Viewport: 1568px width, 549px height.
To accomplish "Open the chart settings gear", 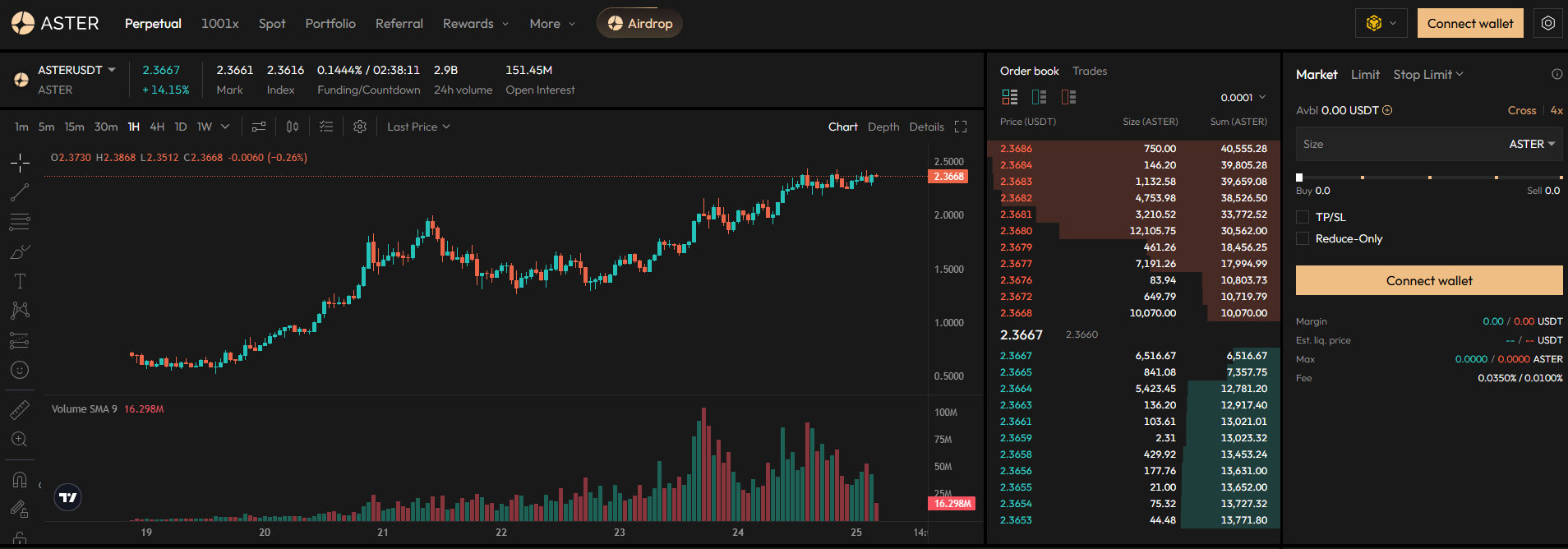I will (359, 127).
